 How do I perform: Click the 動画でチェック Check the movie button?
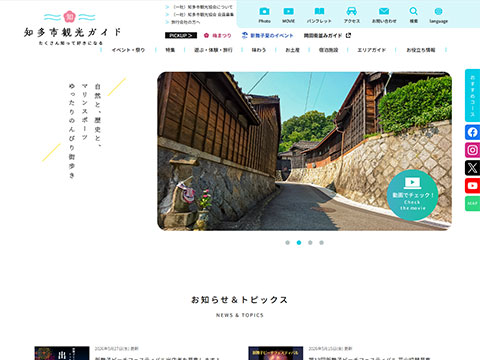[x=412, y=195]
